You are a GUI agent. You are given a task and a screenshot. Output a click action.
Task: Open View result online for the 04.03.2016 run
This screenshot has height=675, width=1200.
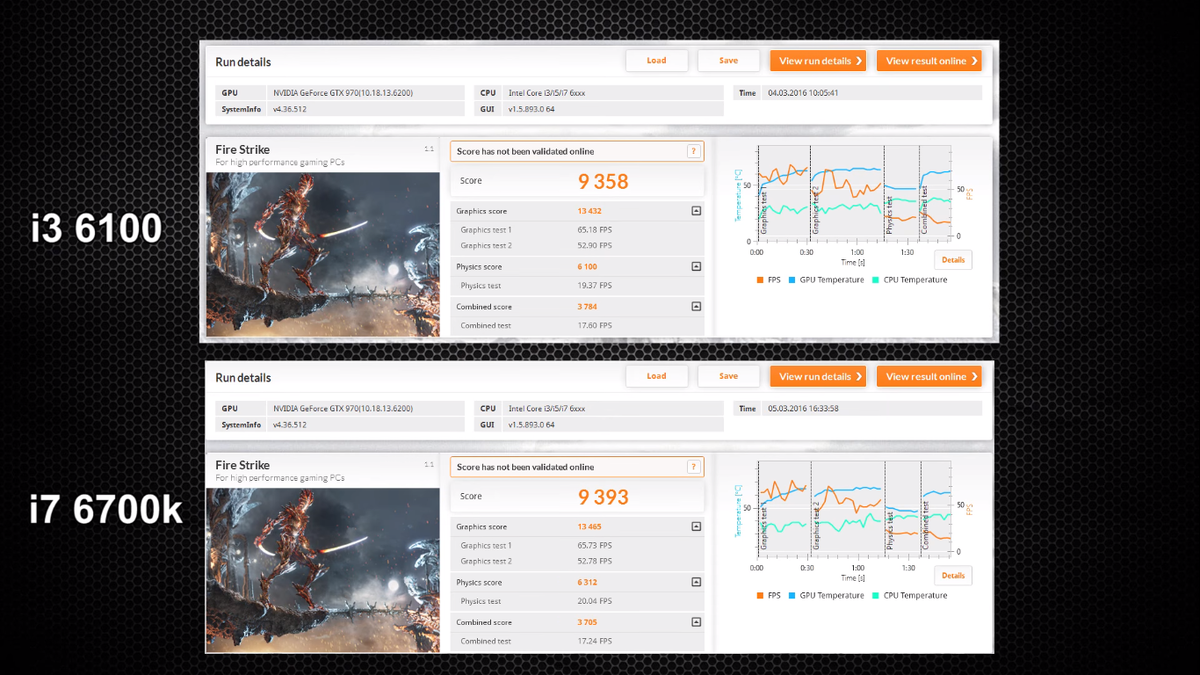point(929,60)
